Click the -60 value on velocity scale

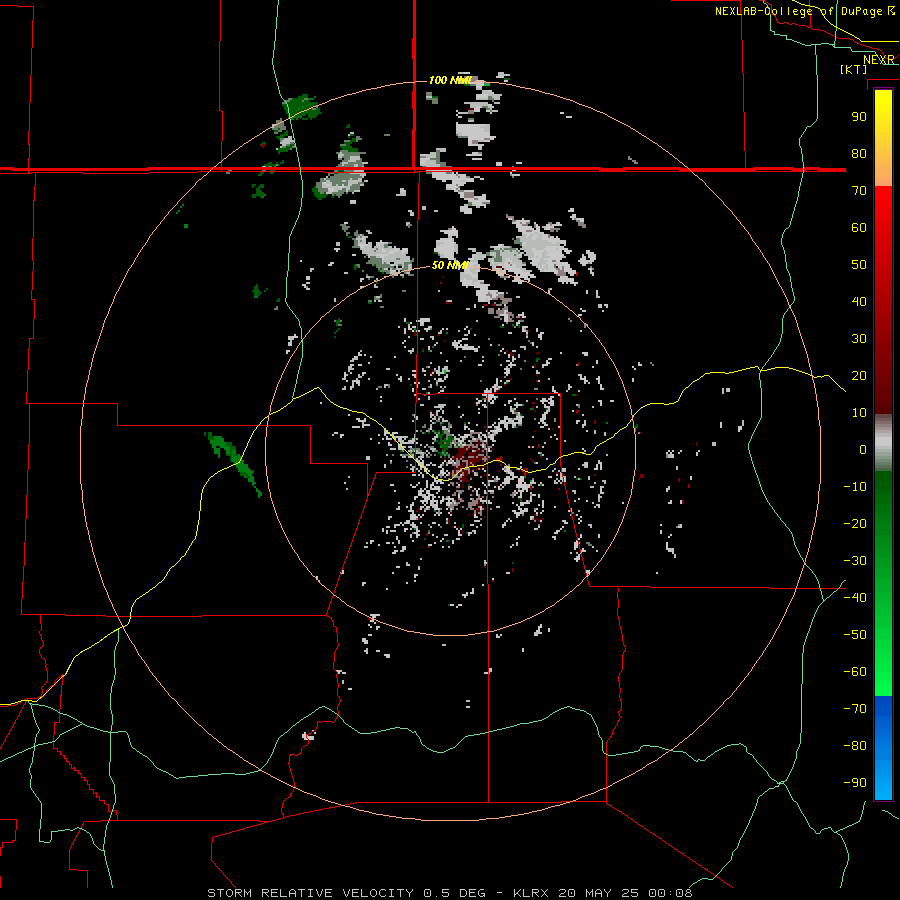pos(855,672)
